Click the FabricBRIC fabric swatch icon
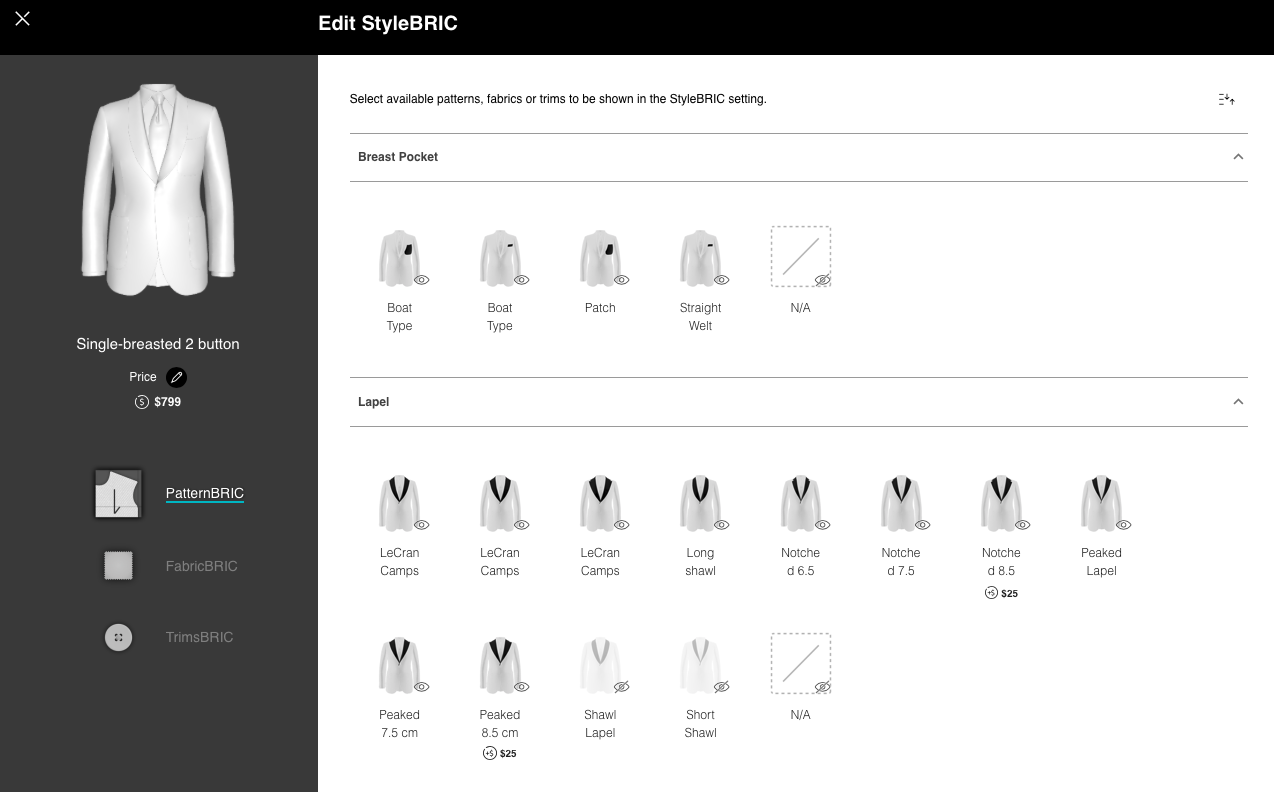This screenshot has width=1274, height=792. point(118,566)
